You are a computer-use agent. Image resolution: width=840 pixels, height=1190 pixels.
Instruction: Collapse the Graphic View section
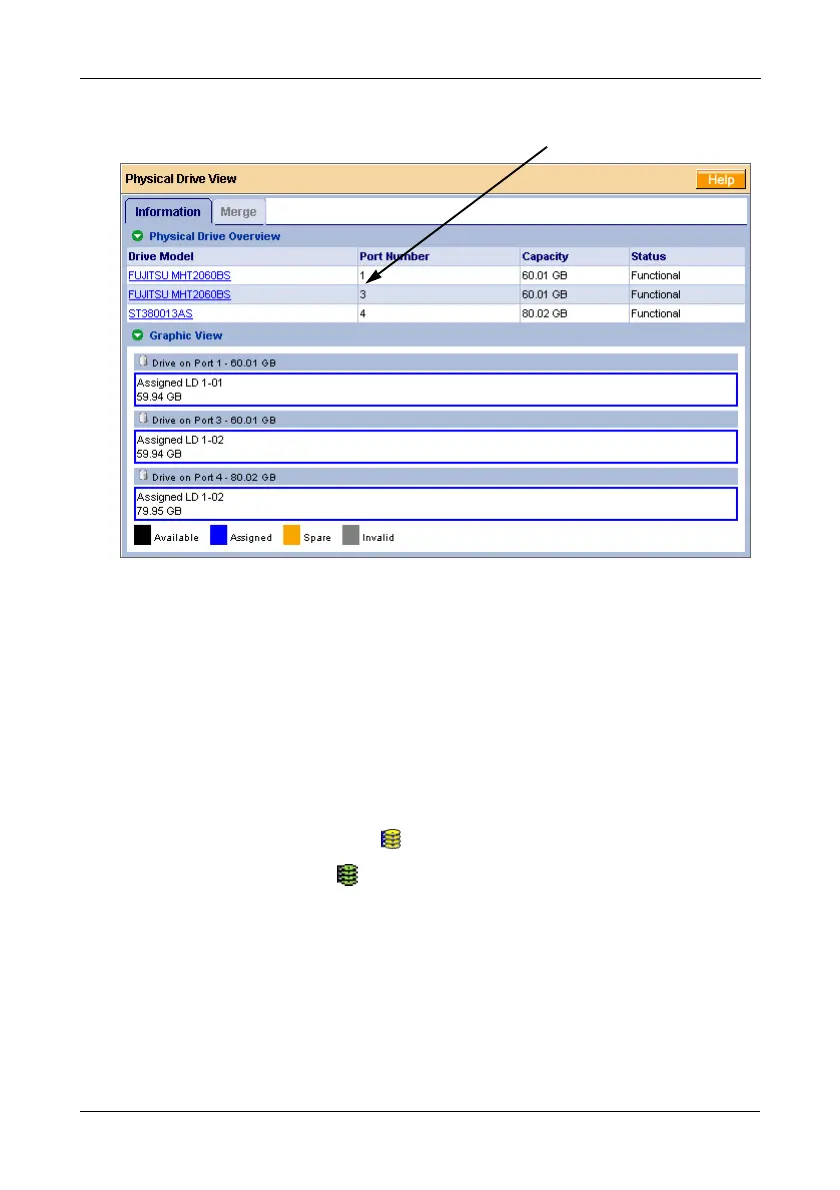click(137, 335)
